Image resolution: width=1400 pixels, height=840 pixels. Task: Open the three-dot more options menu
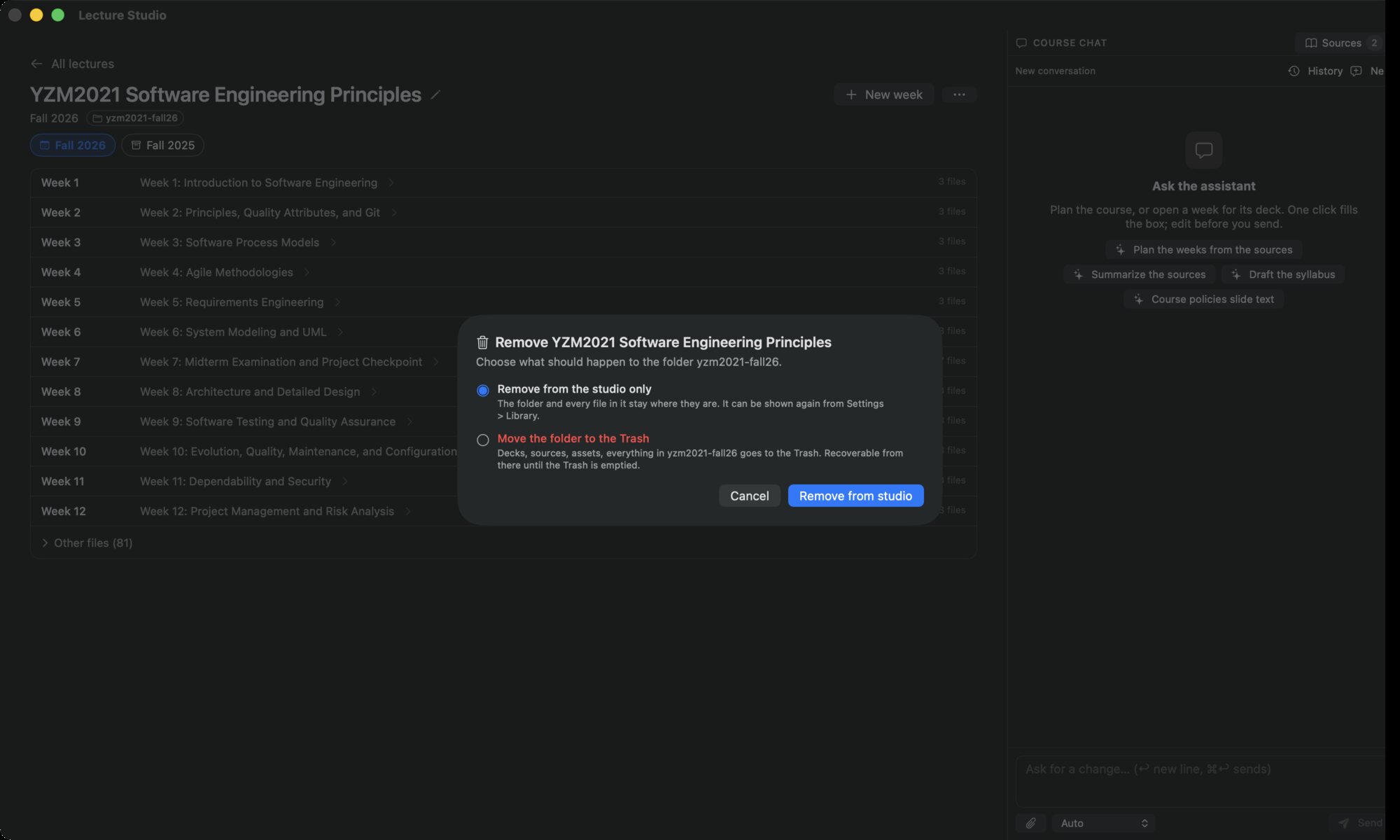(x=959, y=94)
